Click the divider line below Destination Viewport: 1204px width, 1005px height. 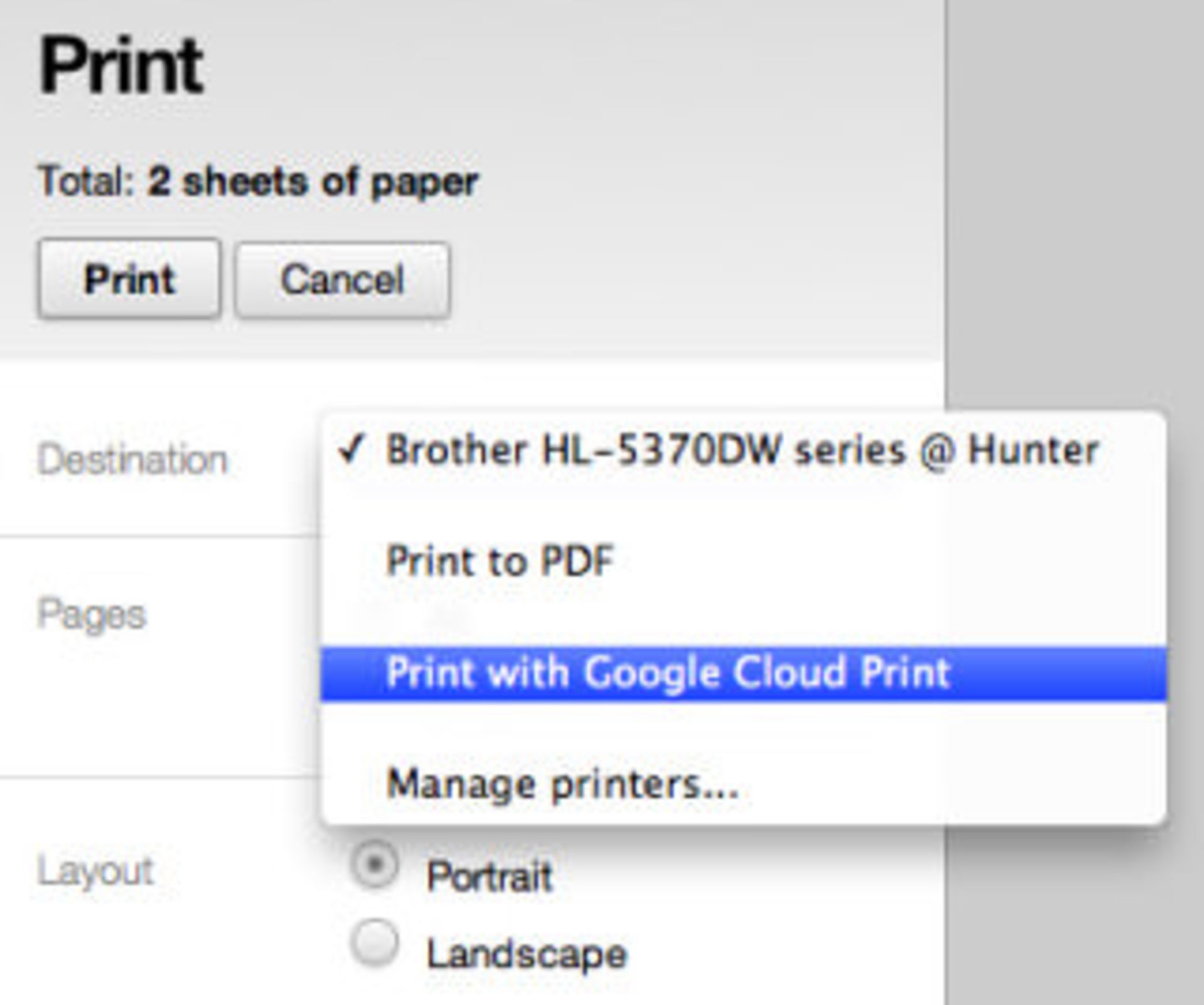tap(157, 537)
